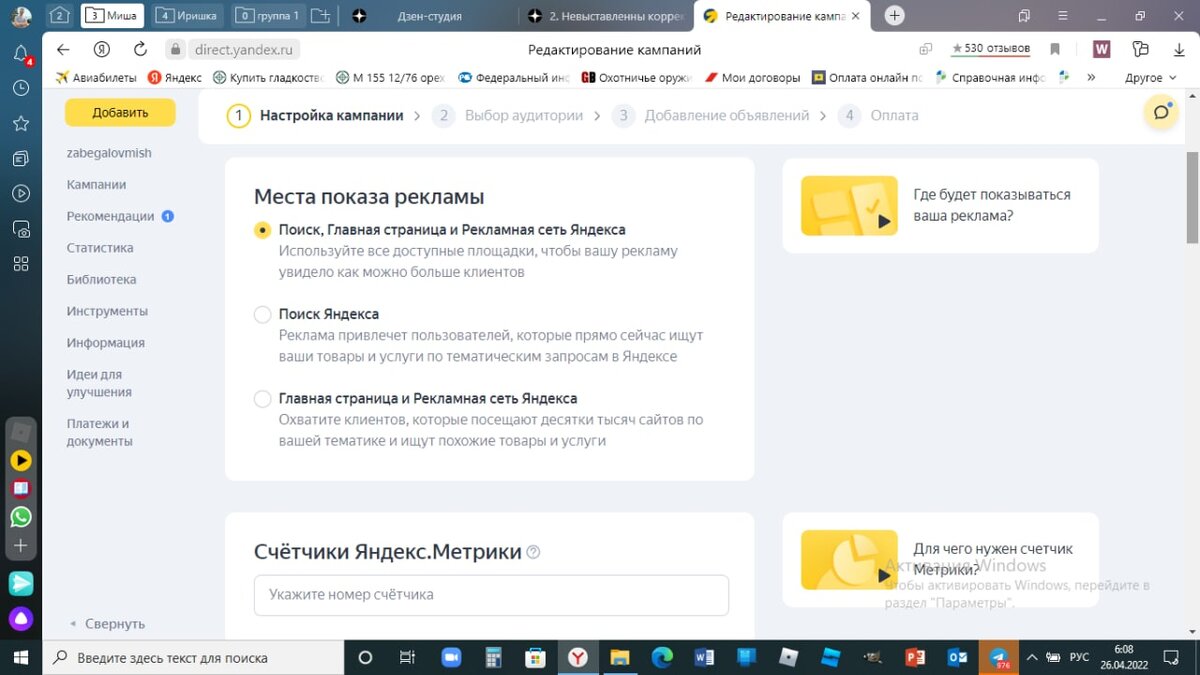Open favorites star in sidebar
Image resolution: width=1200 pixels, height=675 pixels.
tap(21, 123)
